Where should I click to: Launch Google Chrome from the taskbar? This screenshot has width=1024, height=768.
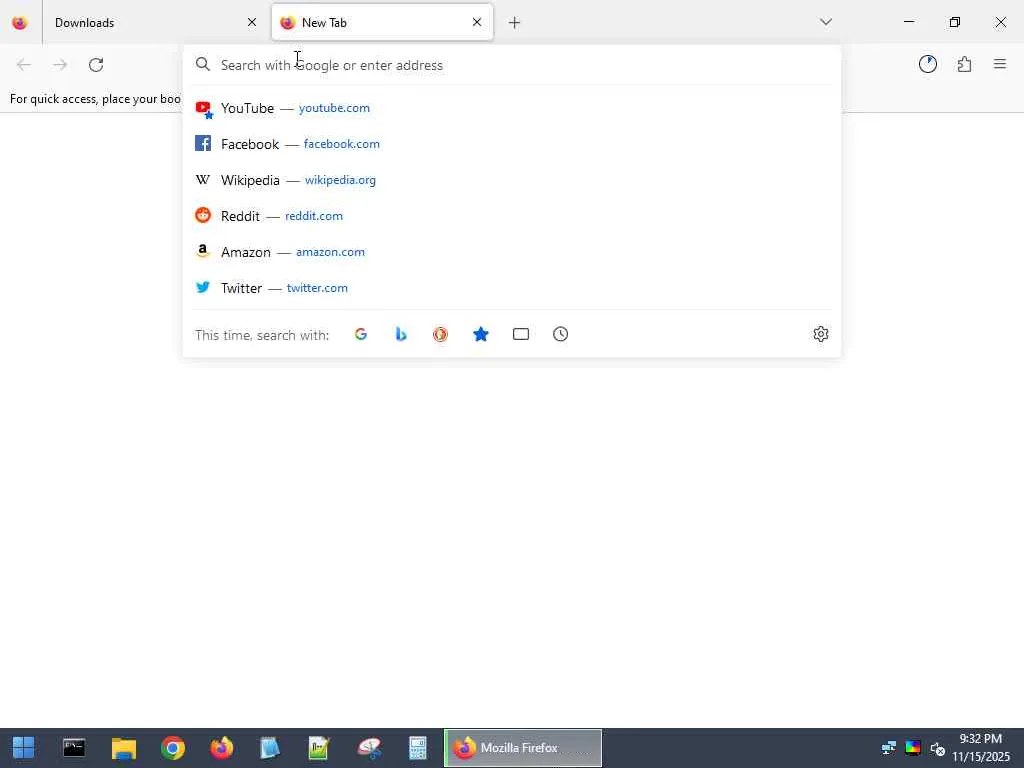pyautogui.click(x=173, y=748)
